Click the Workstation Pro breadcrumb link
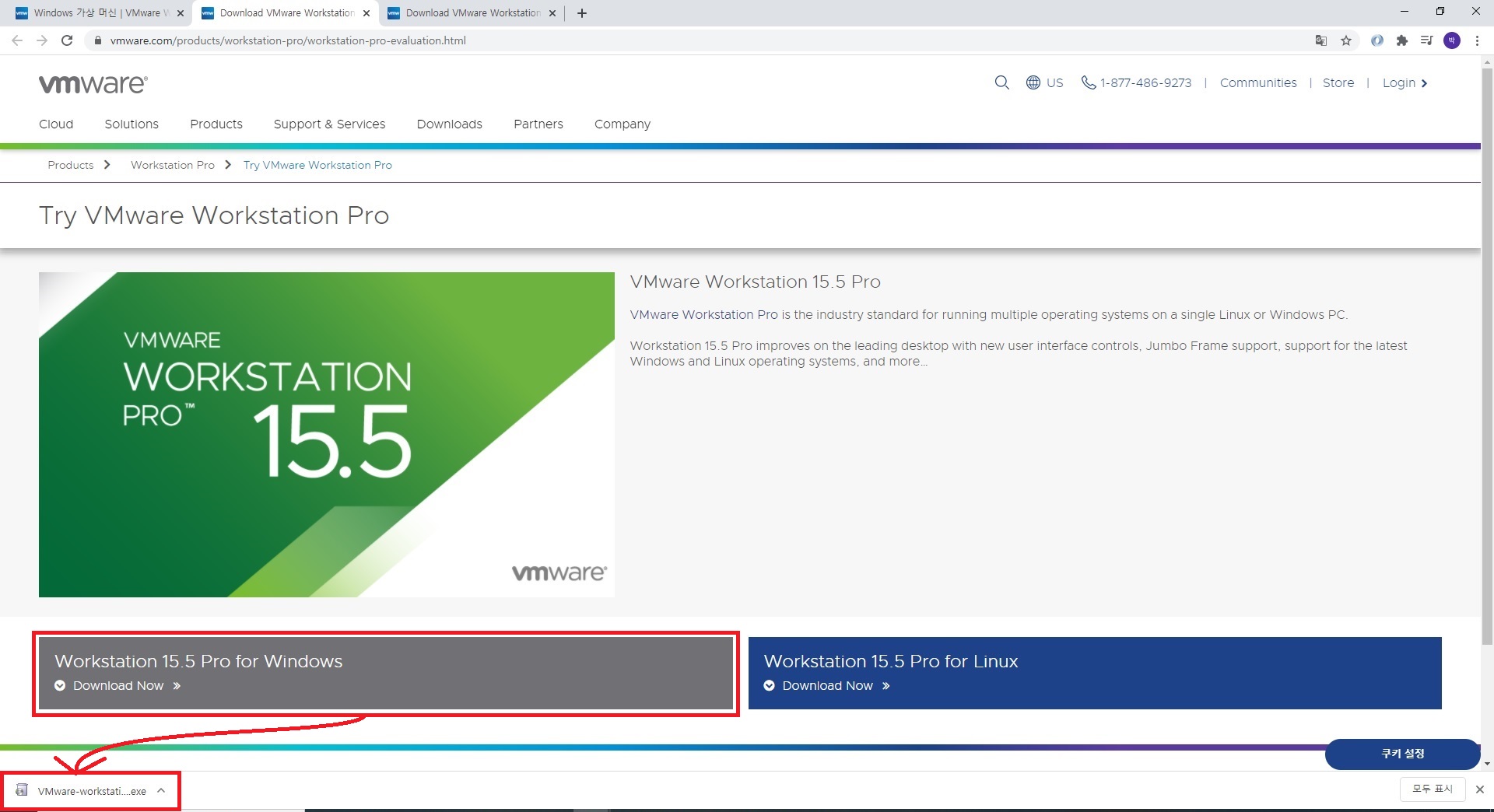This screenshot has height=812, width=1494. [173, 165]
